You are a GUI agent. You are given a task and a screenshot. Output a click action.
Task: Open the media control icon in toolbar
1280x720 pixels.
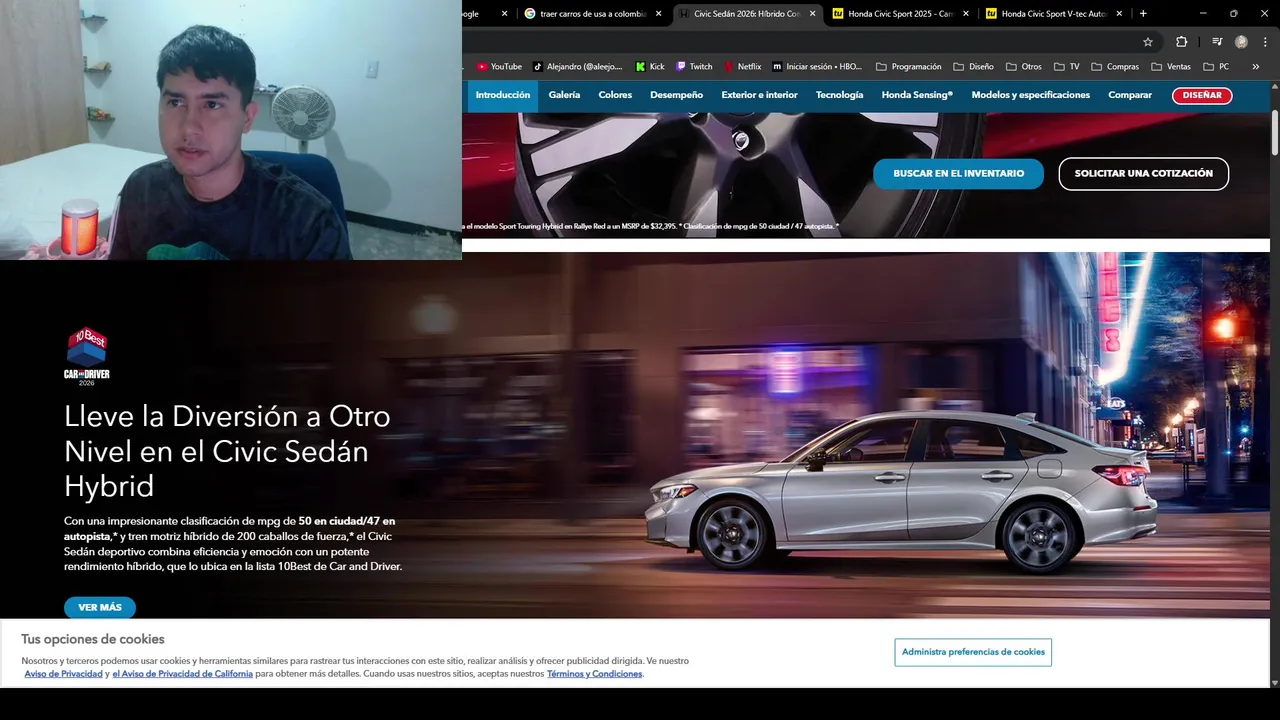click(1217, 42)
